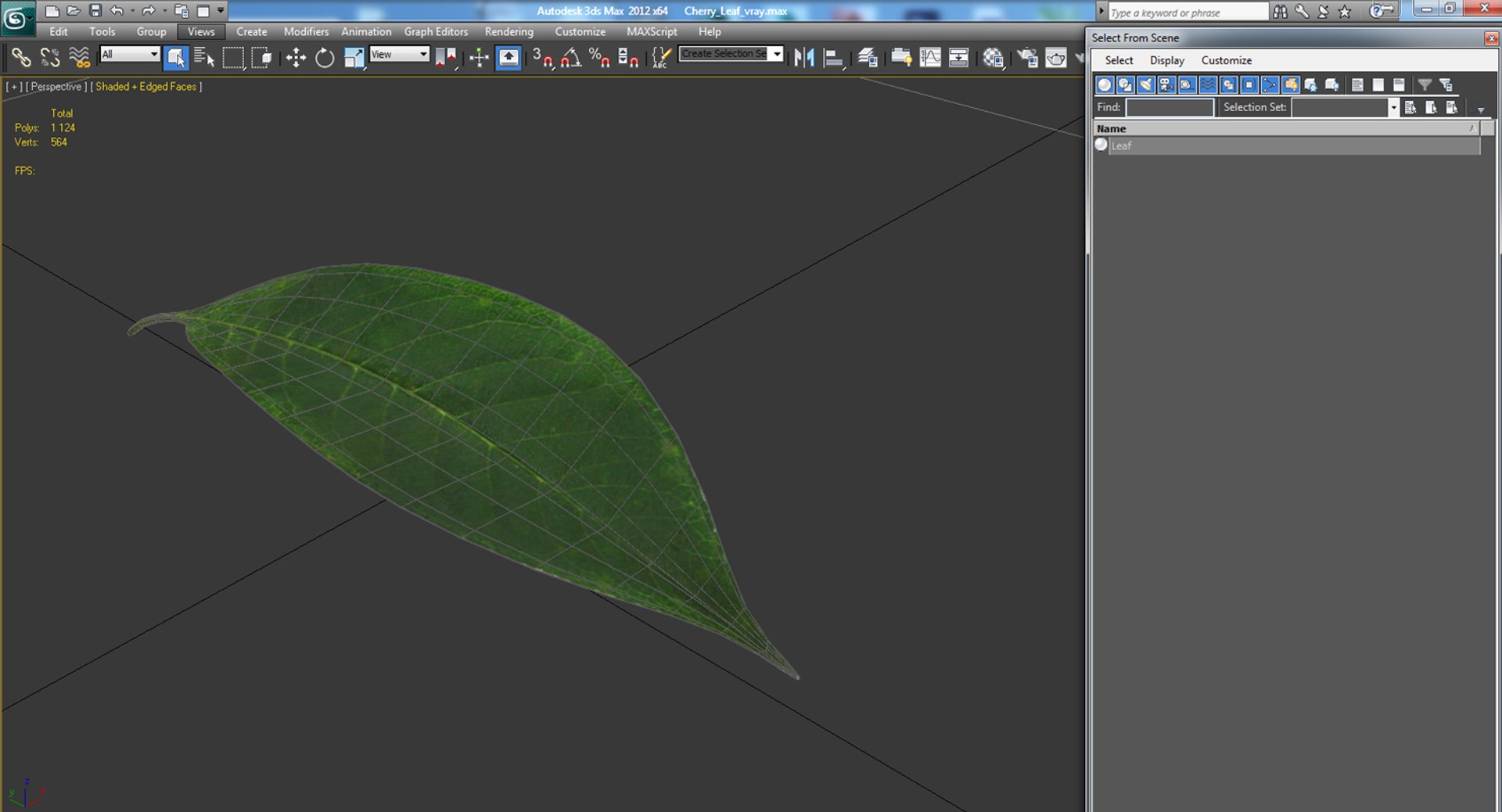This screenshot has width=1502, height=812.
Task: Toggle Spinner Snap
Action: pos(628,58)
